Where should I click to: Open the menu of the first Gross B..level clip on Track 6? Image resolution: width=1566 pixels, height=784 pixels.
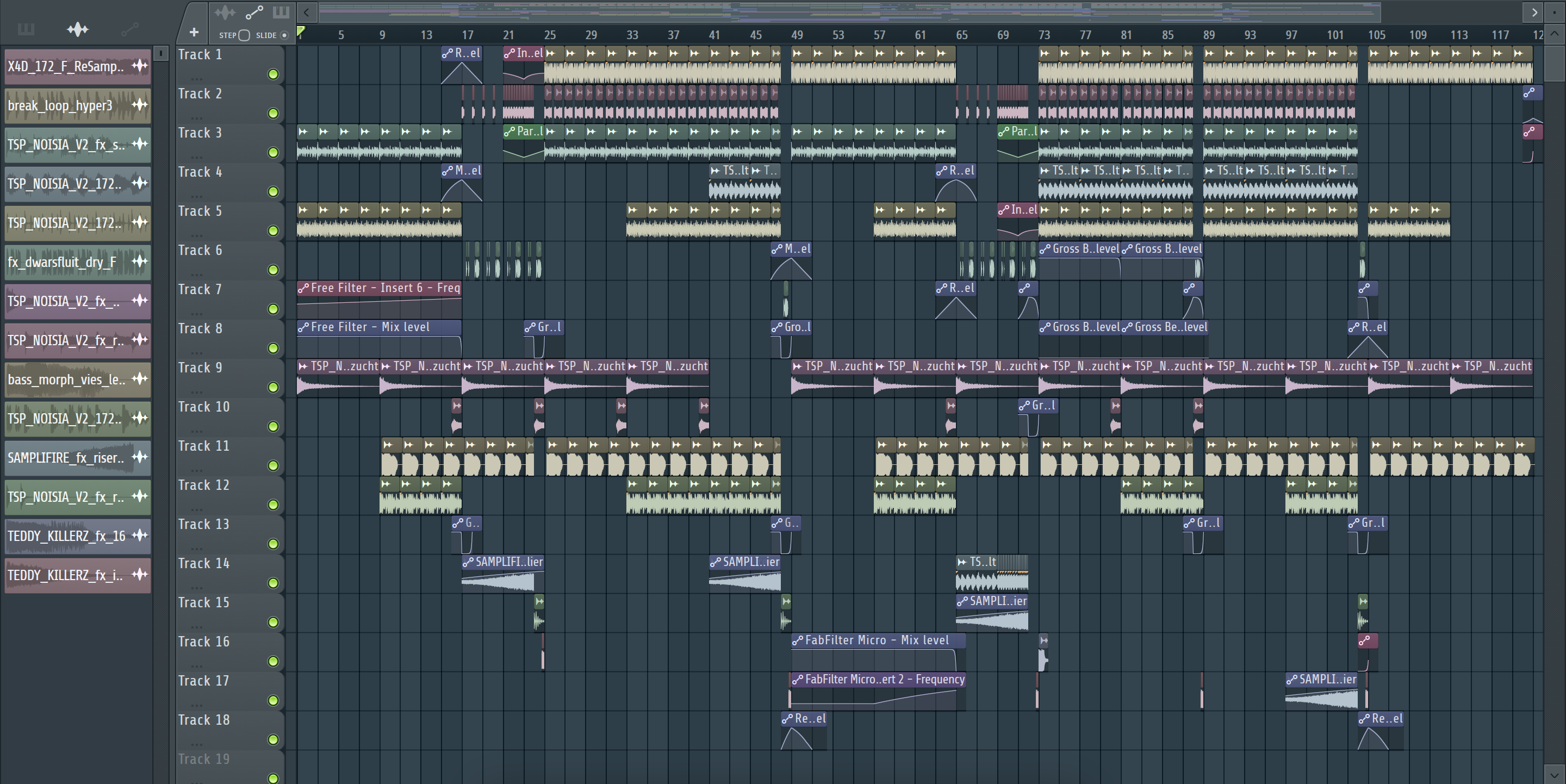(x=1045, y=248)
